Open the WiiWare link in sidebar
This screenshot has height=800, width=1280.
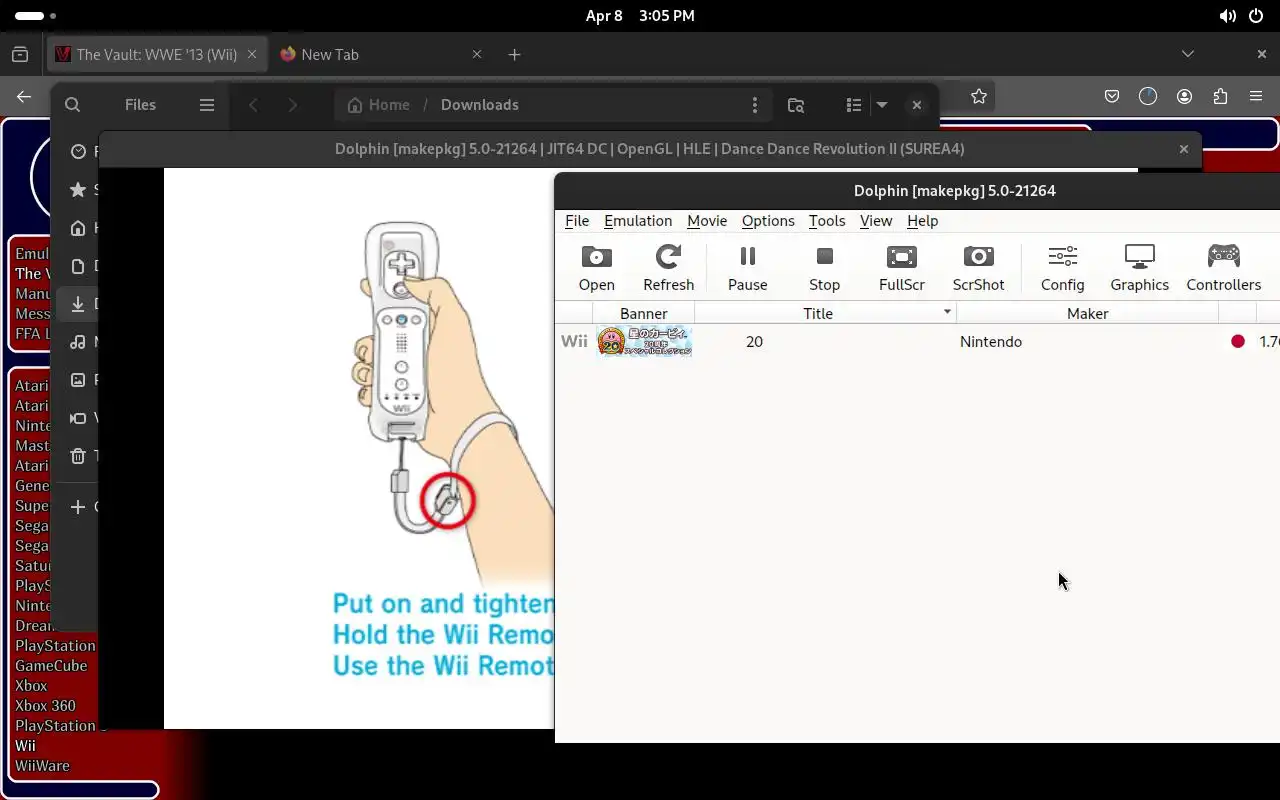pyautogui.click(x=42, y=766)
